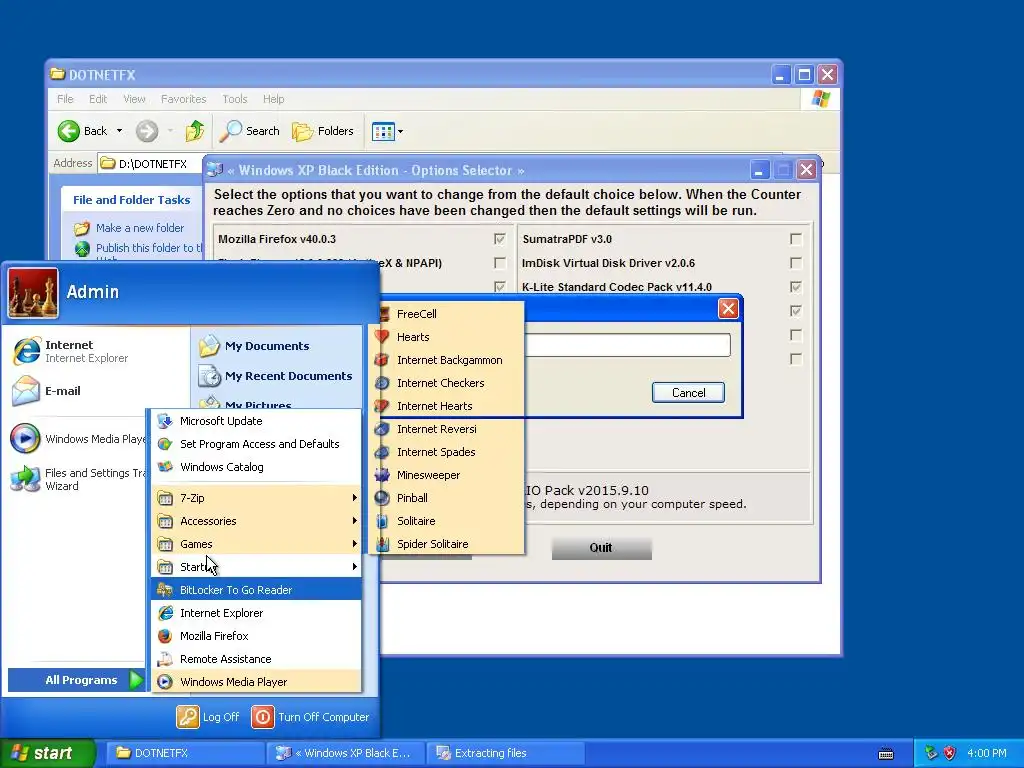Viewport: 1024px width, 768px height.
Task: Start Internet Spades
Action: pyautogui.click(x=447, y=452)
